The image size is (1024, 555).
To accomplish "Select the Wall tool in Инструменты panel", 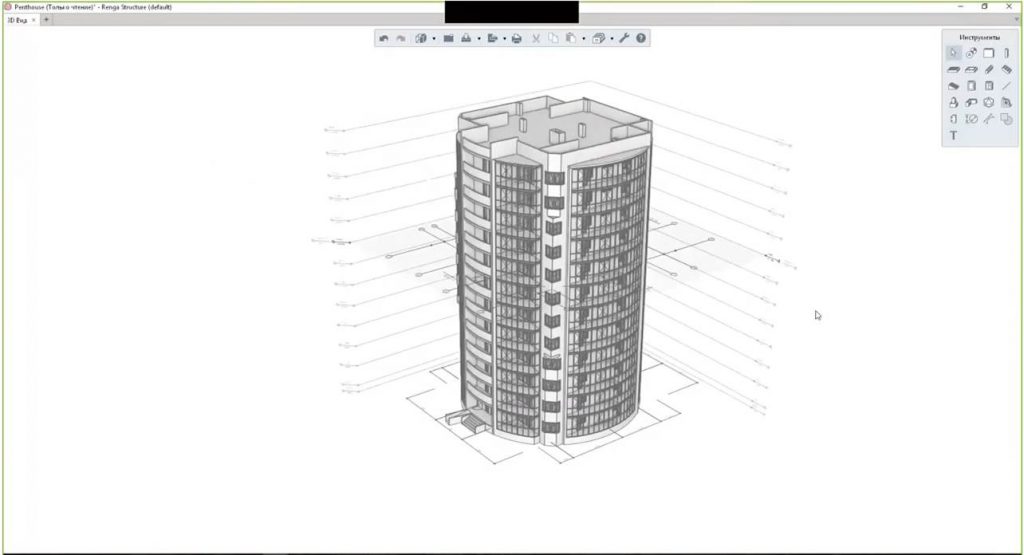I will tap(988, 53).
